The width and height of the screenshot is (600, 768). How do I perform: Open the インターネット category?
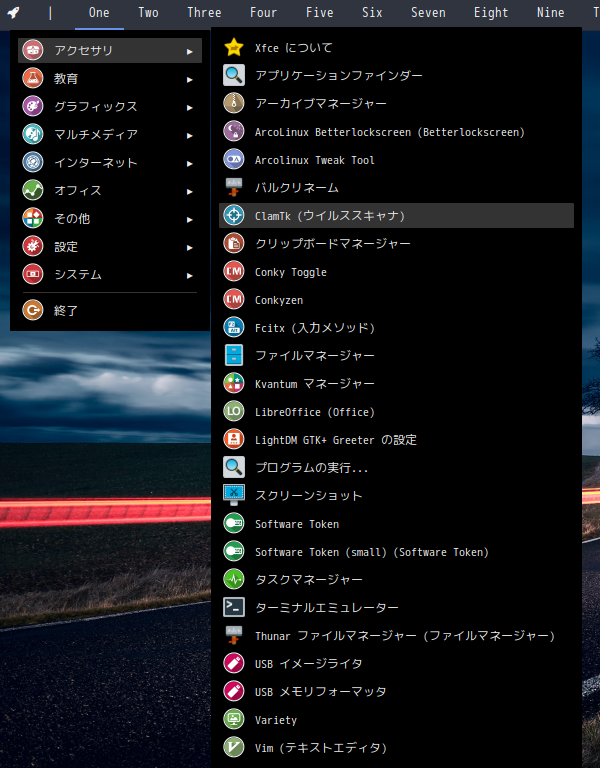(x=110, y=162)
